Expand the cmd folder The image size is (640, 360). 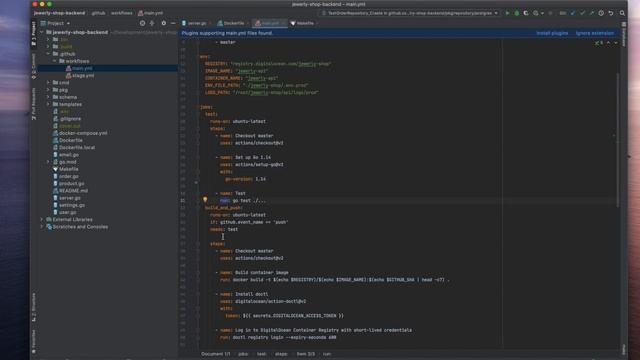point(48,82)
